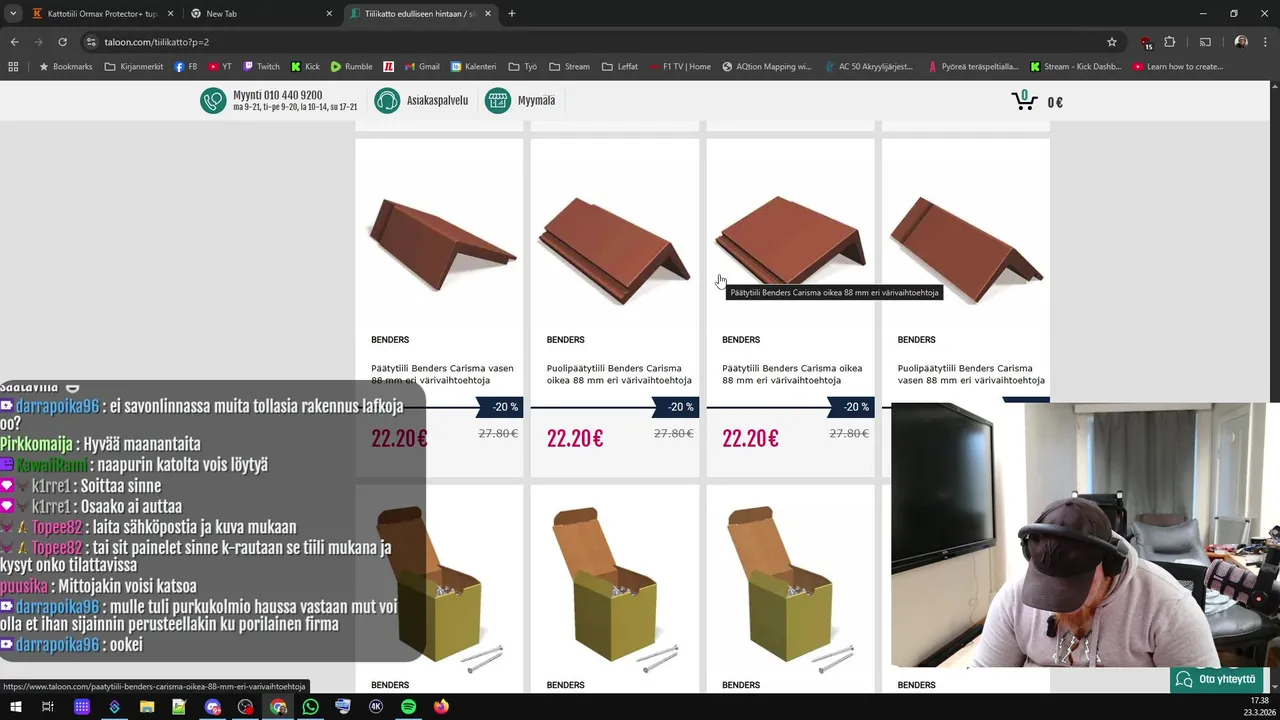The image size is (1280, 720).
Task: Expand the Kirjanmerkit bookmark folder
Action: point(134,67)
